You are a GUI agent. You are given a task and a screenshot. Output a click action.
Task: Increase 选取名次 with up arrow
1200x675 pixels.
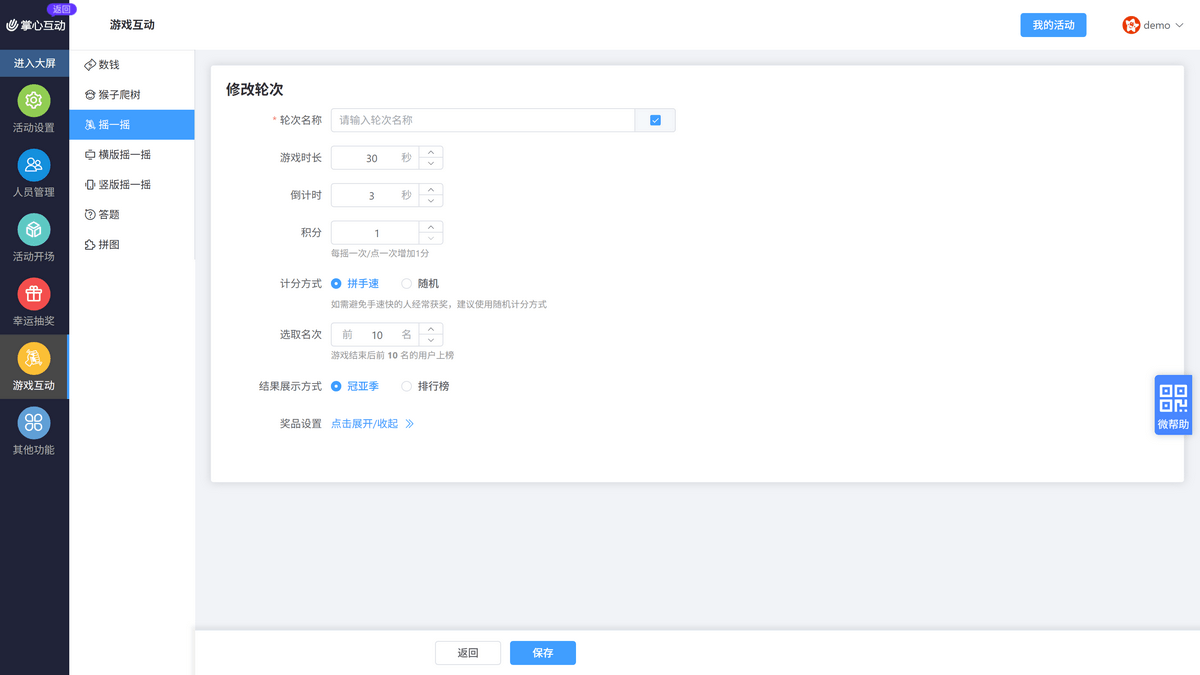[x=431, y=329]
